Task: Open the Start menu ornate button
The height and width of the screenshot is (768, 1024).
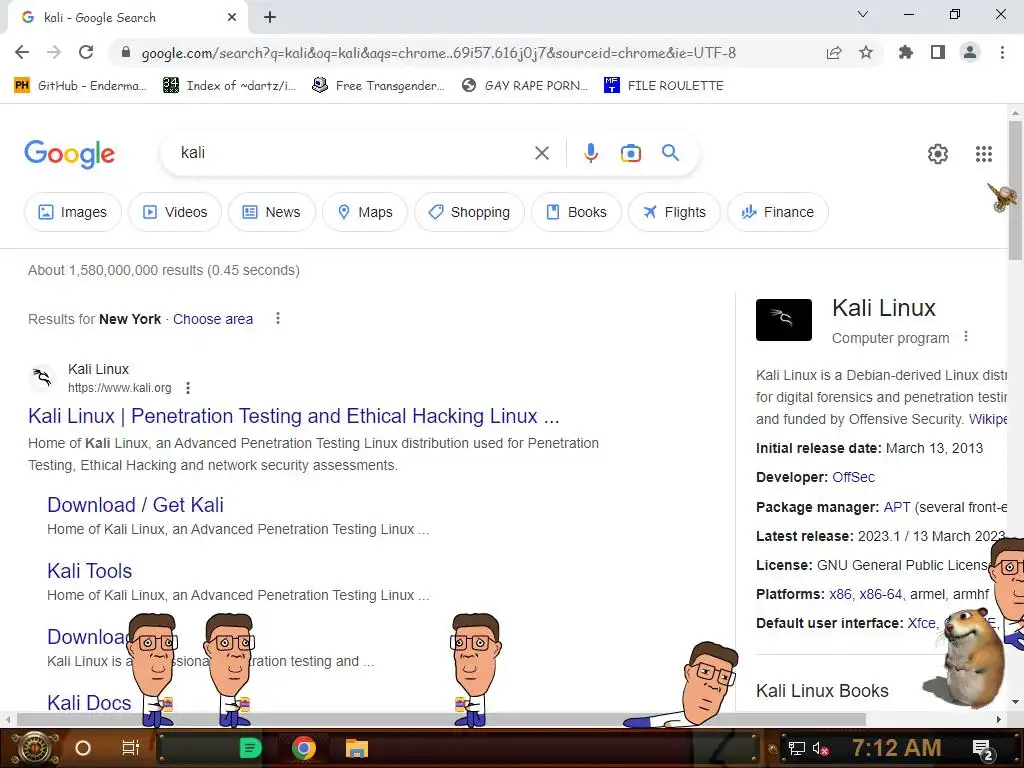Action: 35,748
